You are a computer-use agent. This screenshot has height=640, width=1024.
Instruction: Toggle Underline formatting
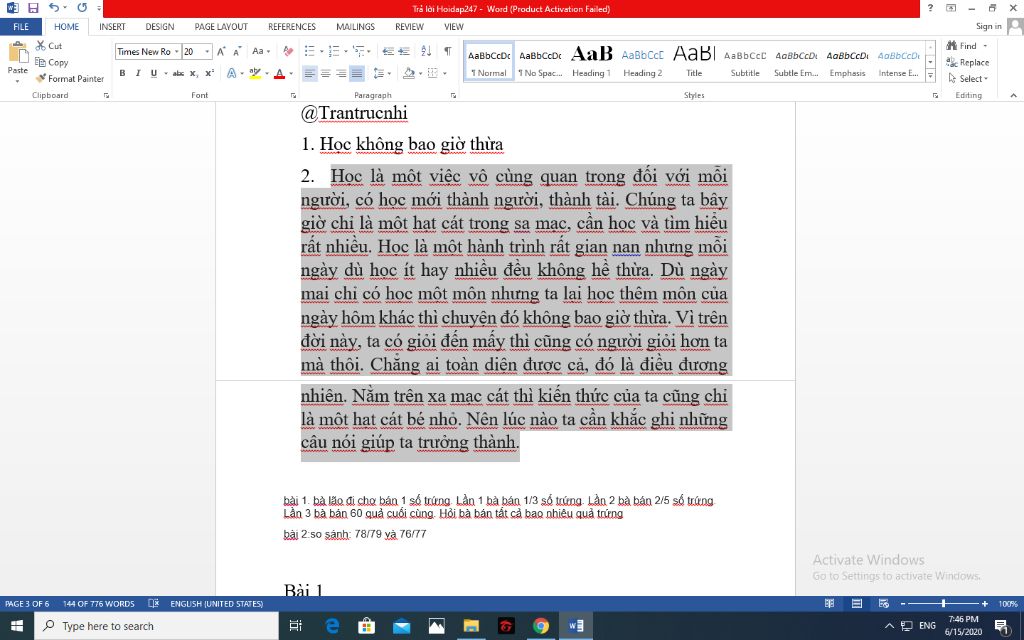click(x=153, y=73)
